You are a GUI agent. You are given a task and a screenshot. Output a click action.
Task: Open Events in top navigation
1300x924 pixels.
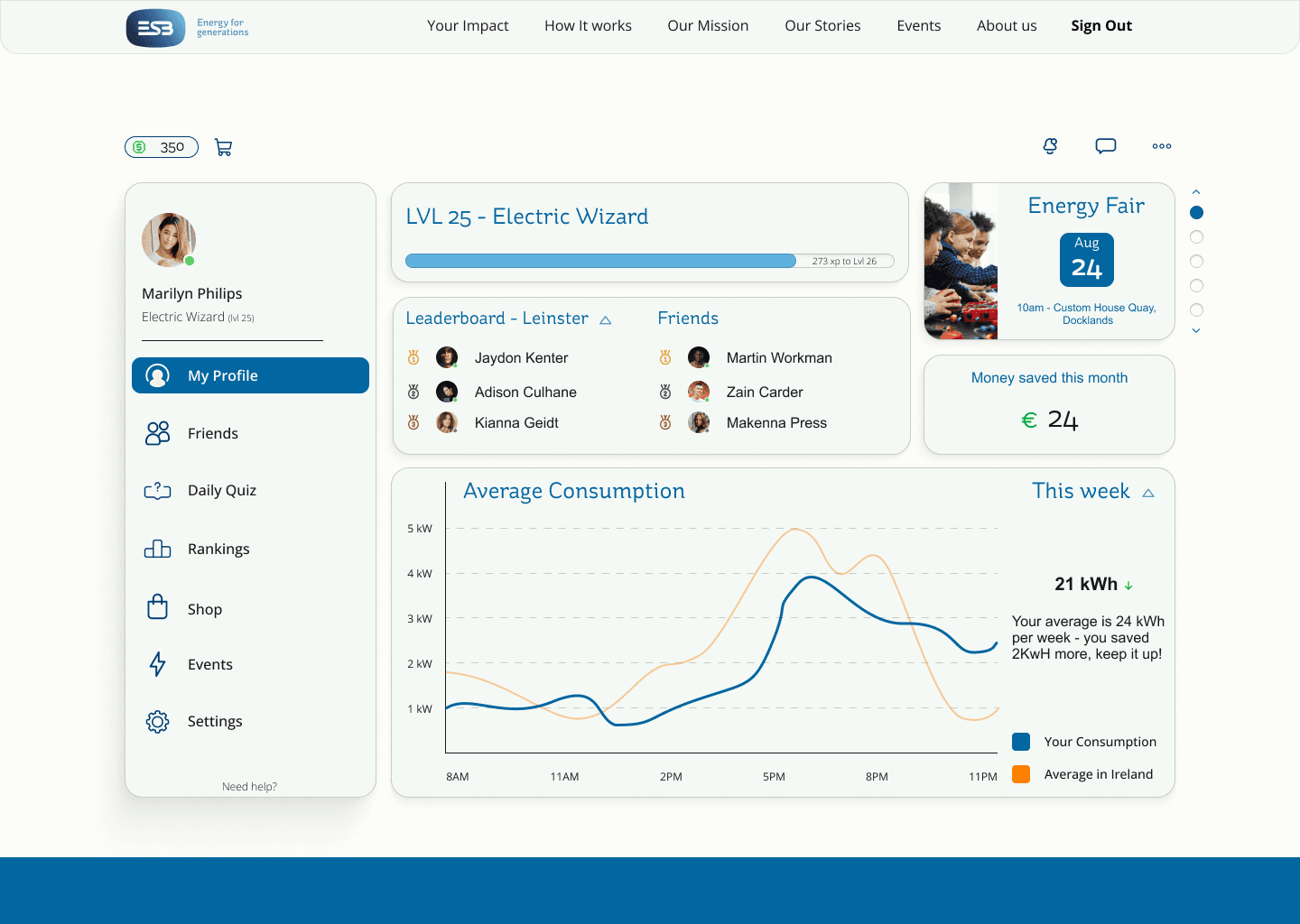click(x=919, y=26)
